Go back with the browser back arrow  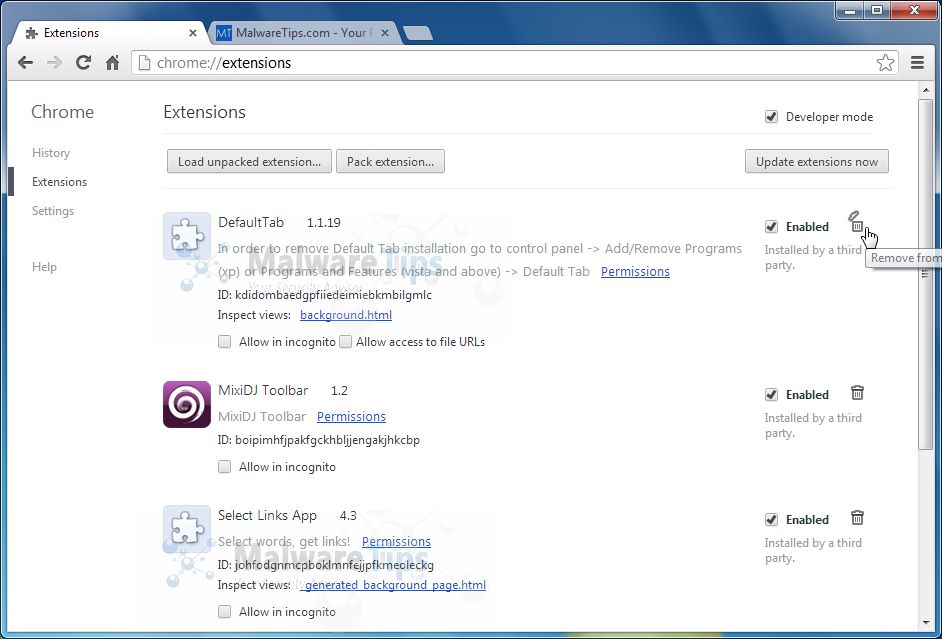25,62
